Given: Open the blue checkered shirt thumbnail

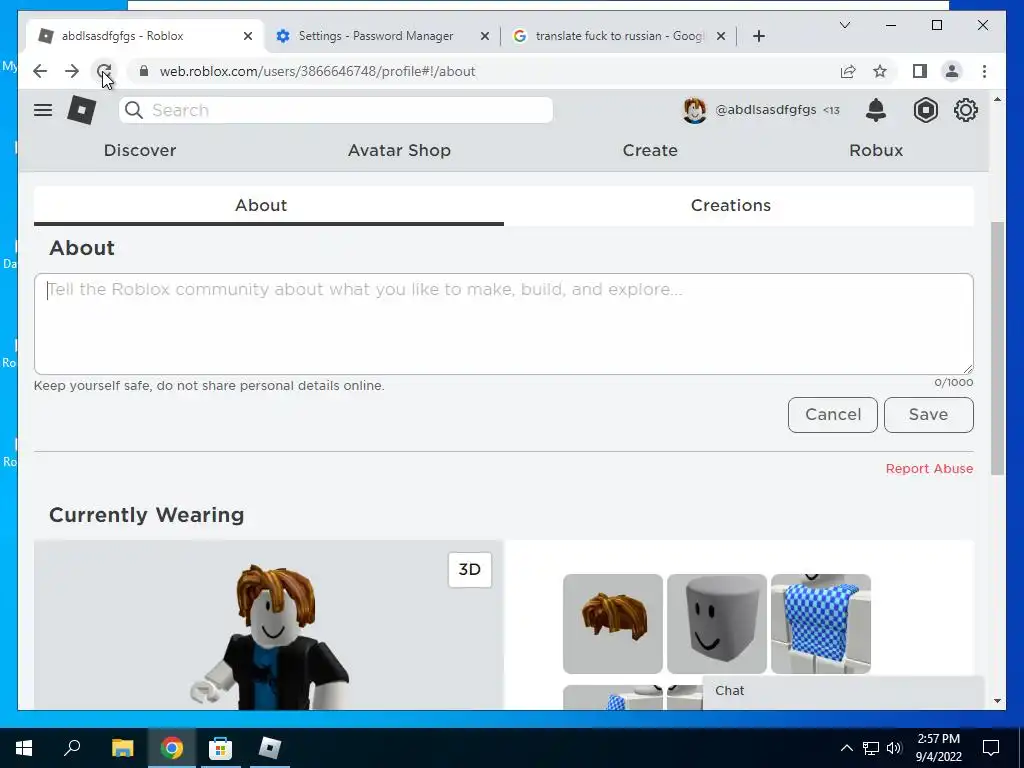Looking at the screenshot, I should click(821, 624).
